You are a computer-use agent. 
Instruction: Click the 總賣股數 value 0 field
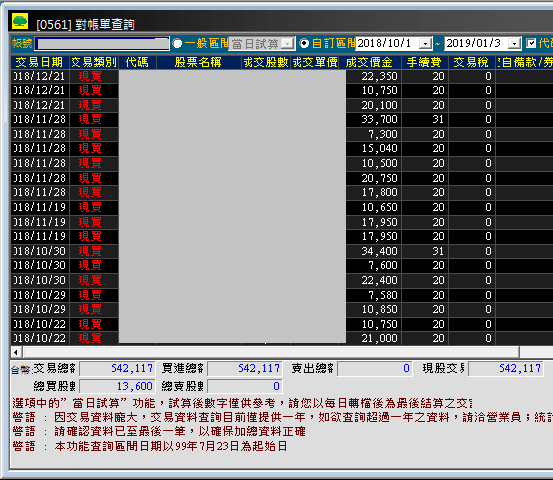[244, 387]
